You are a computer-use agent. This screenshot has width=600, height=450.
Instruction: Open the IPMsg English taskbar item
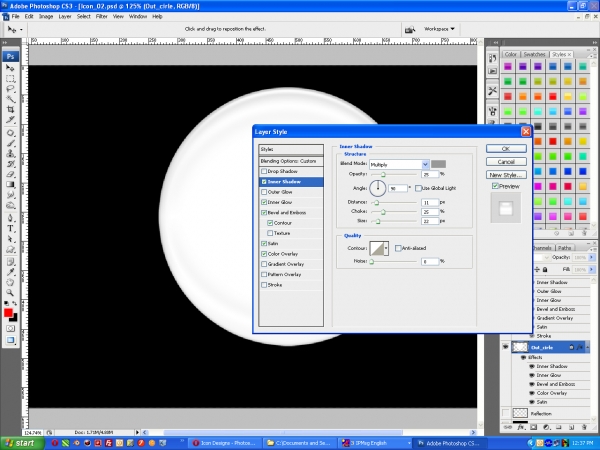[376, 443]
